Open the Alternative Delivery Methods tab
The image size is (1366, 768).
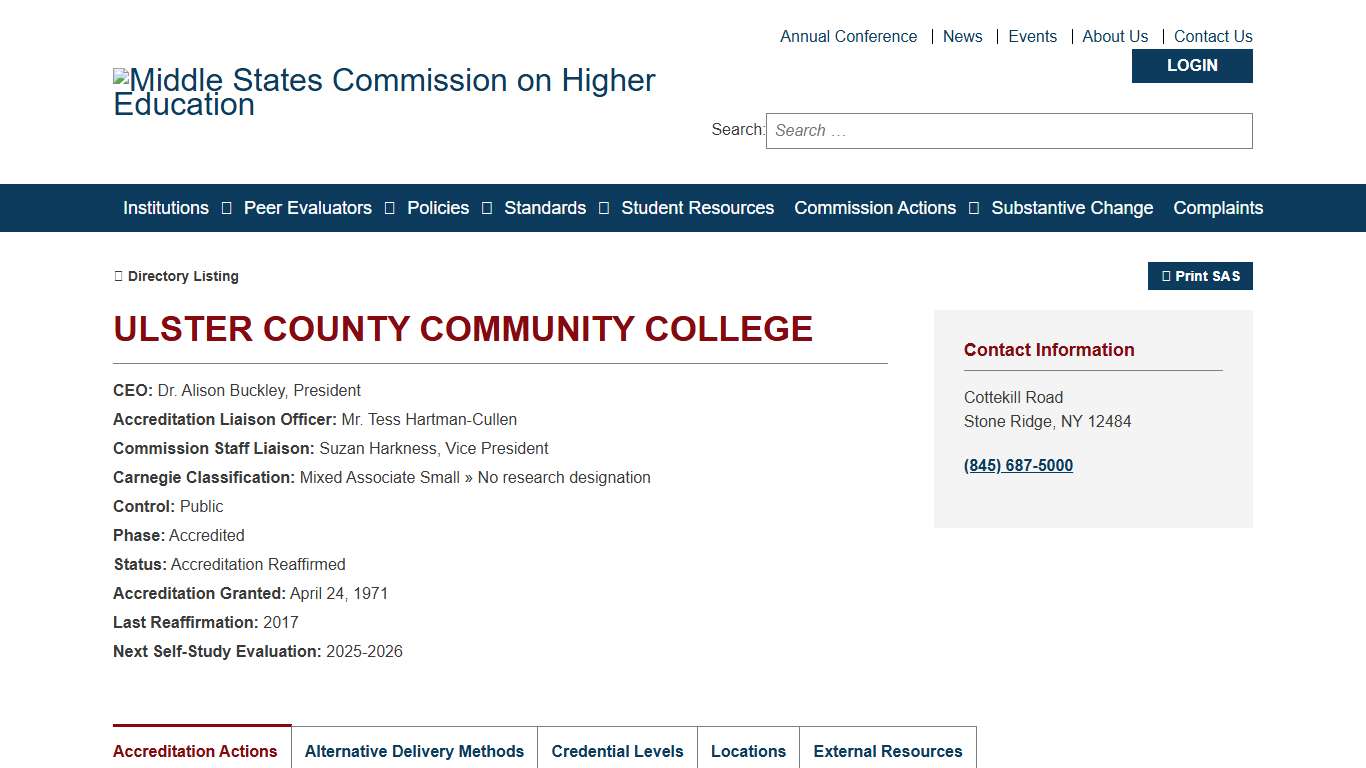[414, 751]
